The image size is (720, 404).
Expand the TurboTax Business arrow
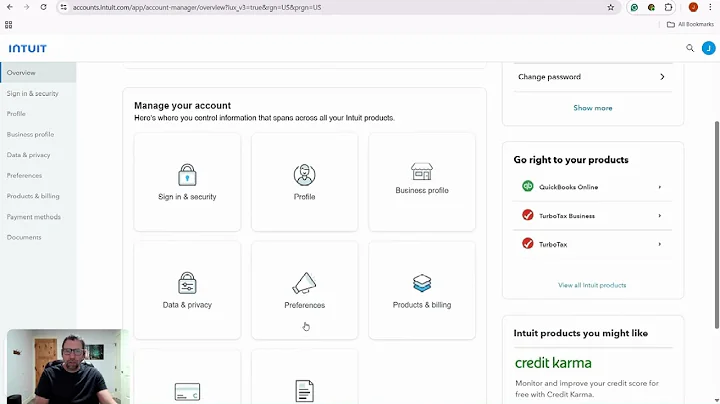pos(659,215)
